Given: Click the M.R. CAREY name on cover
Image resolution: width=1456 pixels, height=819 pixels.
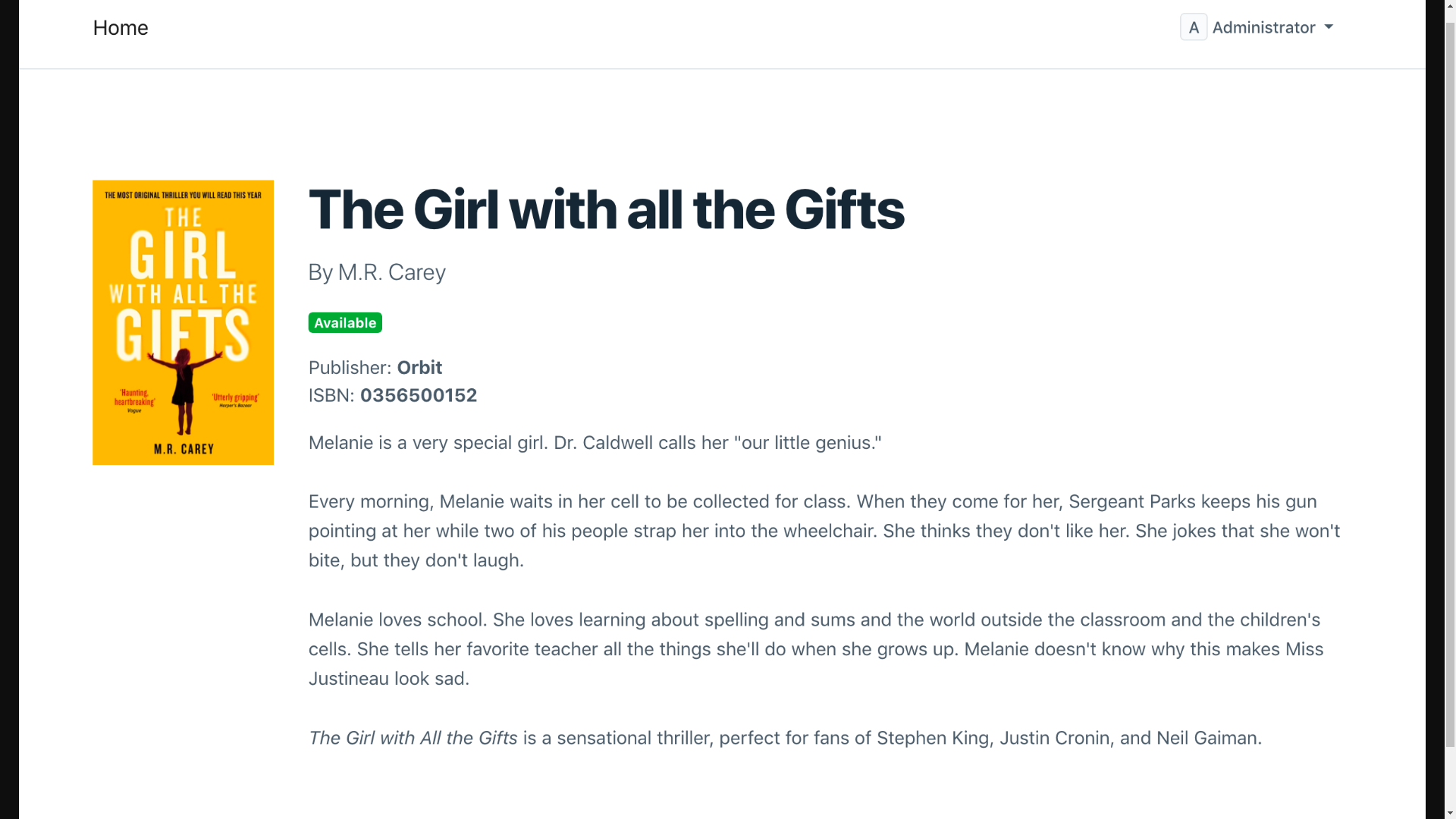Looking at the screenshot, I should click(184, 449).
